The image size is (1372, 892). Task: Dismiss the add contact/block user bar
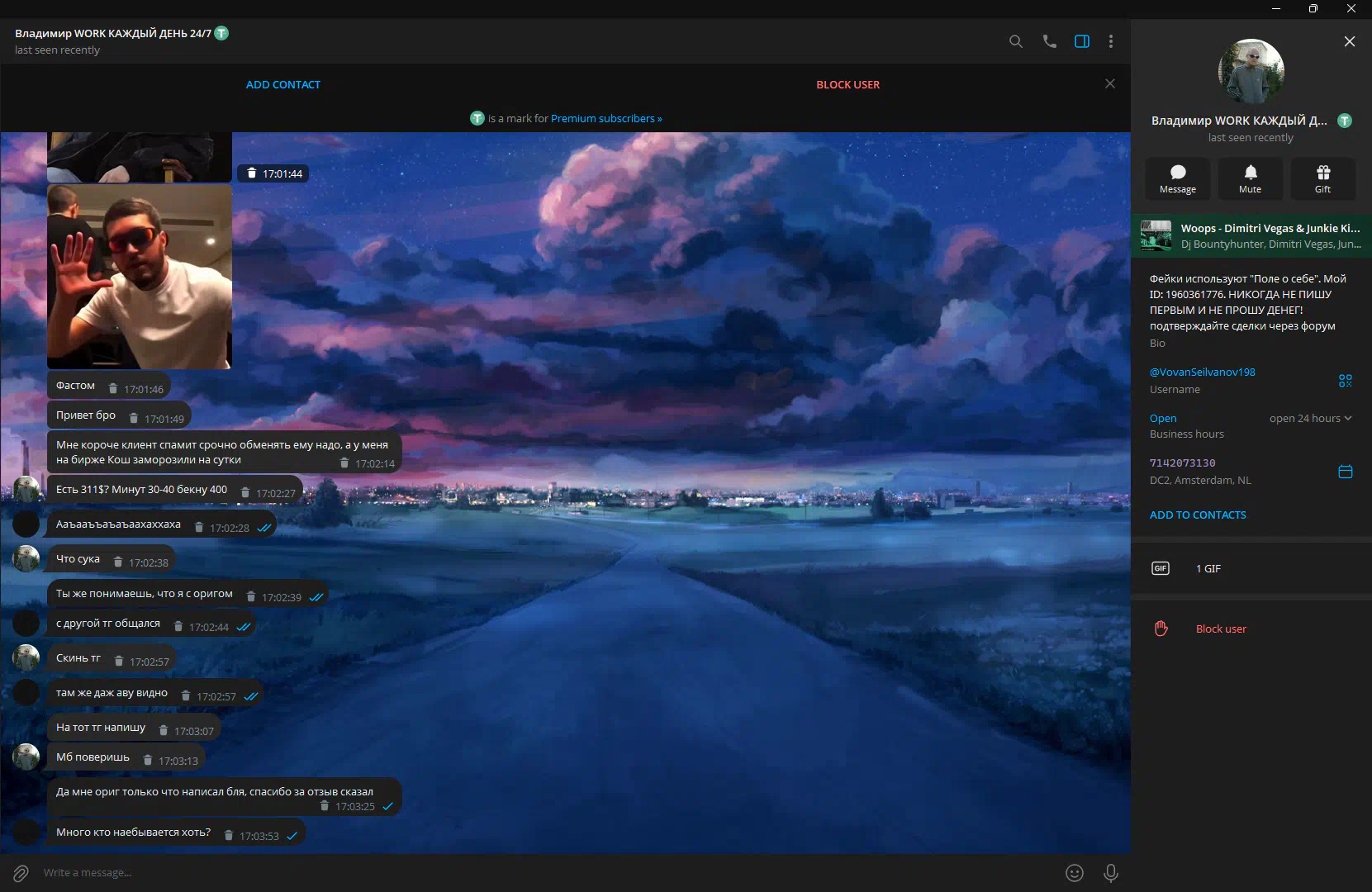tap(1110, 83)
